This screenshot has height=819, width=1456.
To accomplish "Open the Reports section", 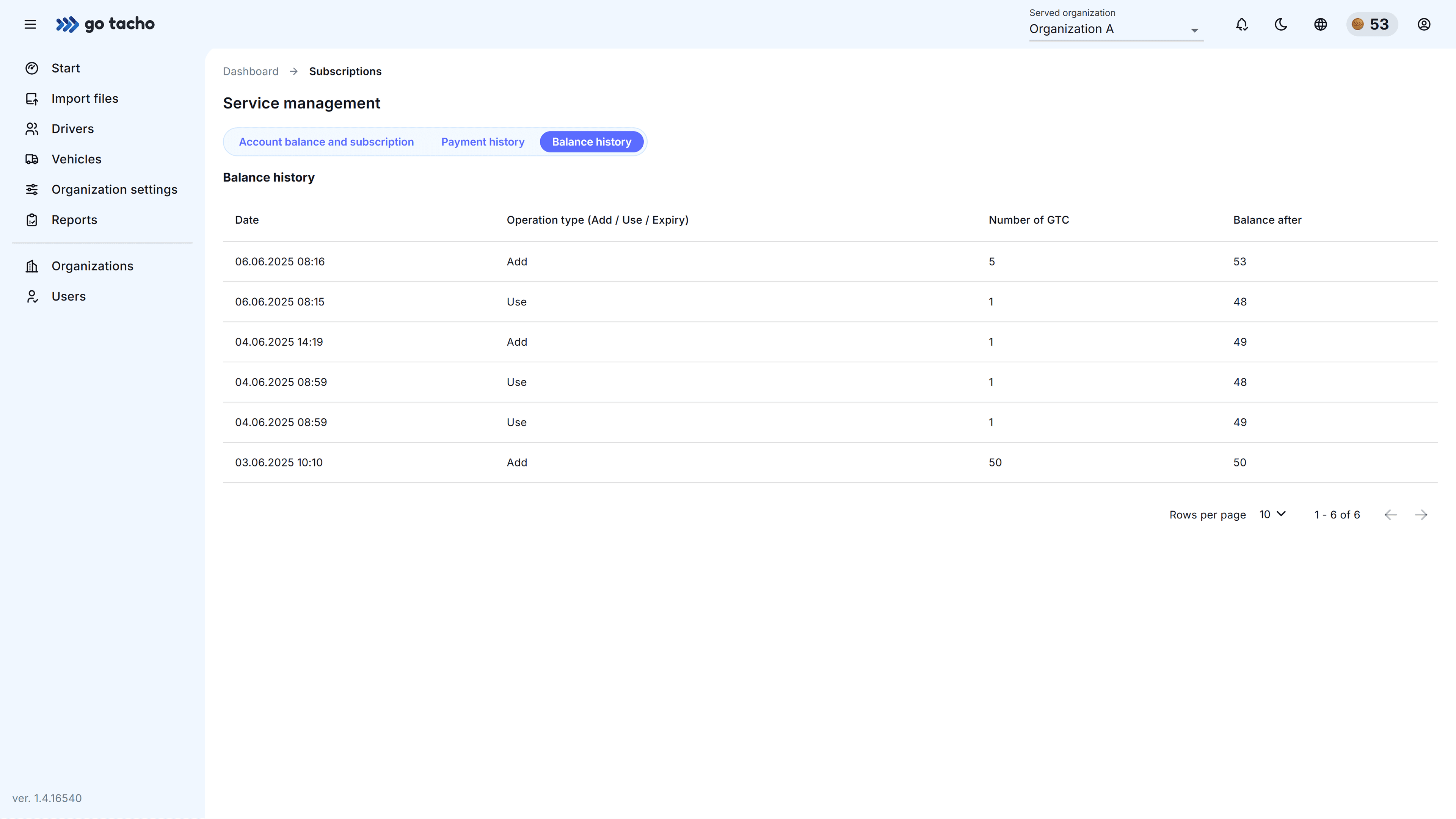I will (x=74, y=220).
